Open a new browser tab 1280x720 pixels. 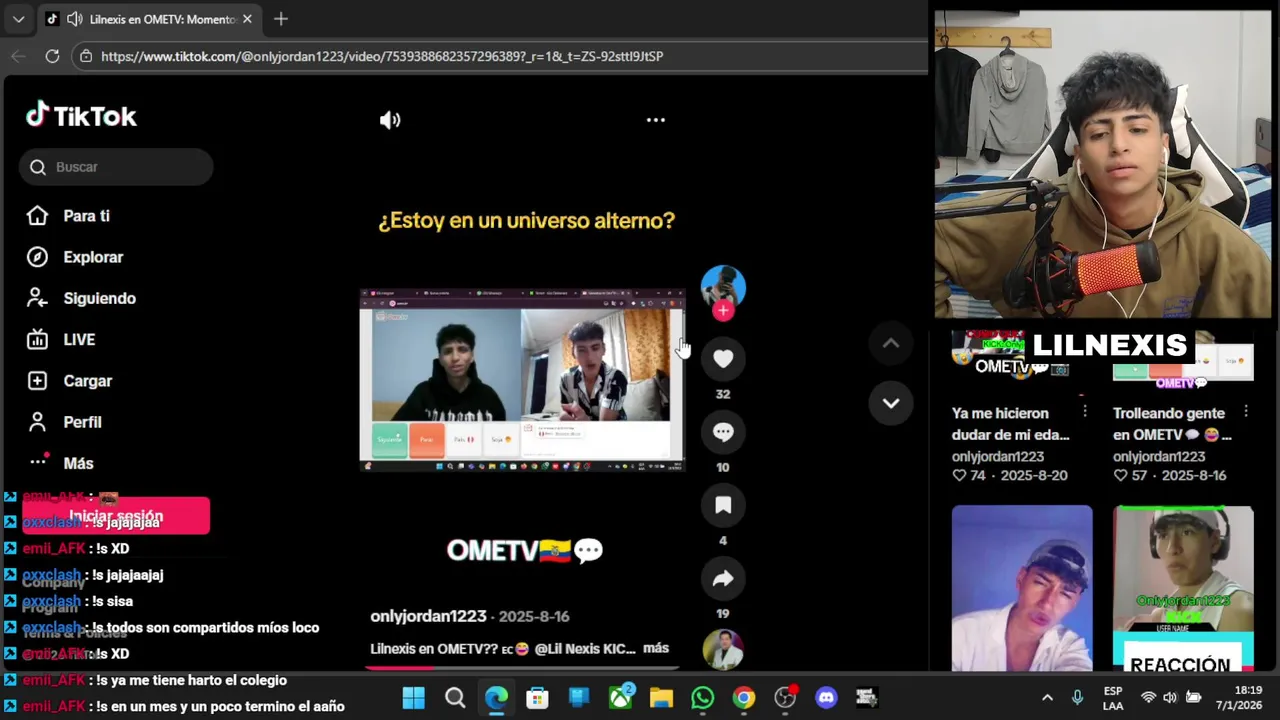pyautogui.click(x=281, y=19)
